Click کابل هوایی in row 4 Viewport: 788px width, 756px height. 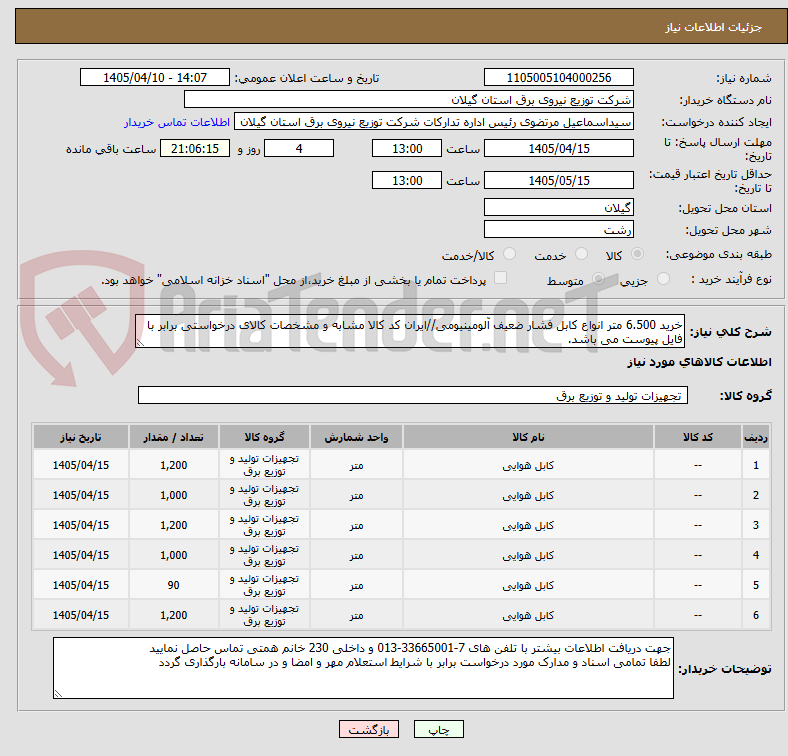[x=528, y=555]
